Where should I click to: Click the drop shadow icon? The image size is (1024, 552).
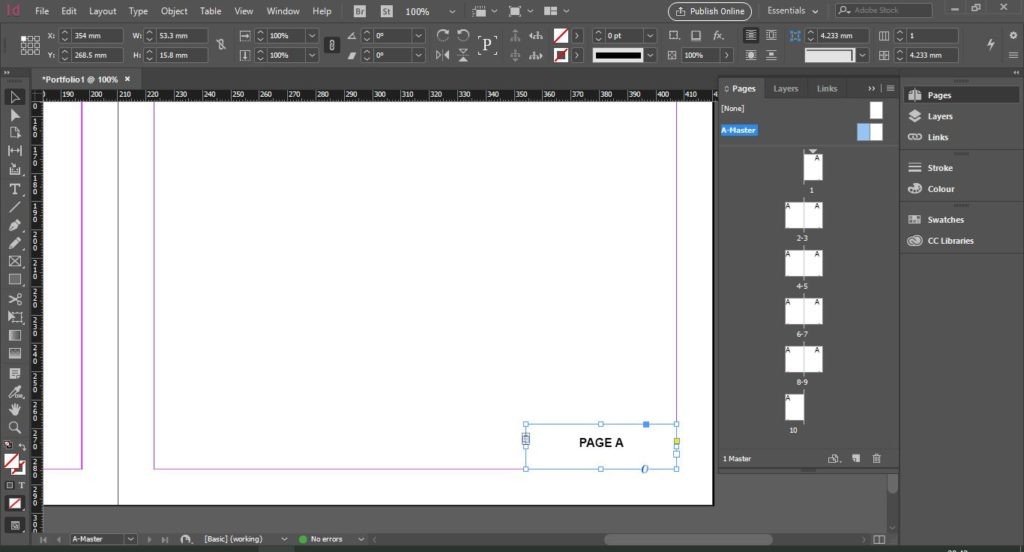coord(696,35)
